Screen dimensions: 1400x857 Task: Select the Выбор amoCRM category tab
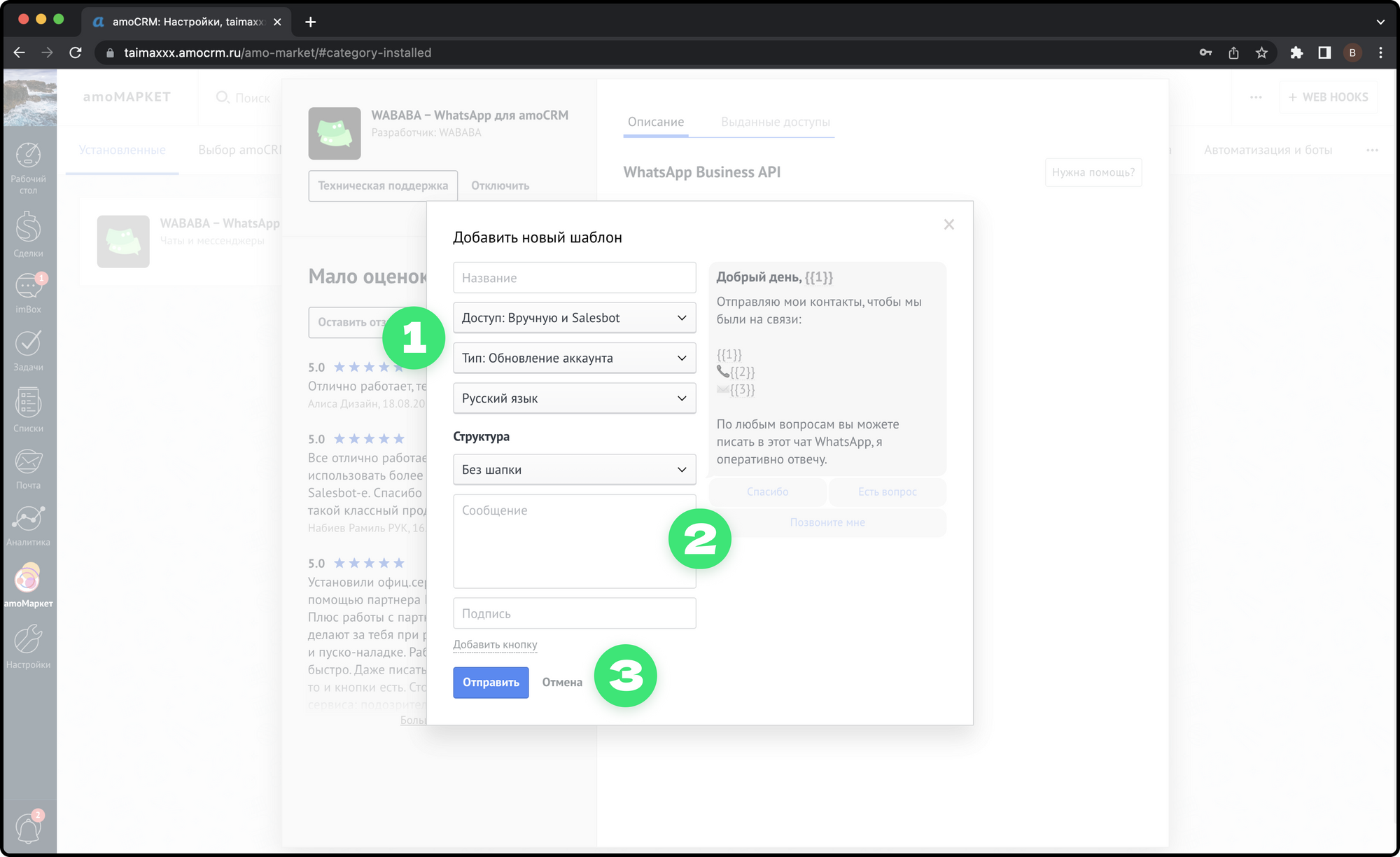point(239,150)
